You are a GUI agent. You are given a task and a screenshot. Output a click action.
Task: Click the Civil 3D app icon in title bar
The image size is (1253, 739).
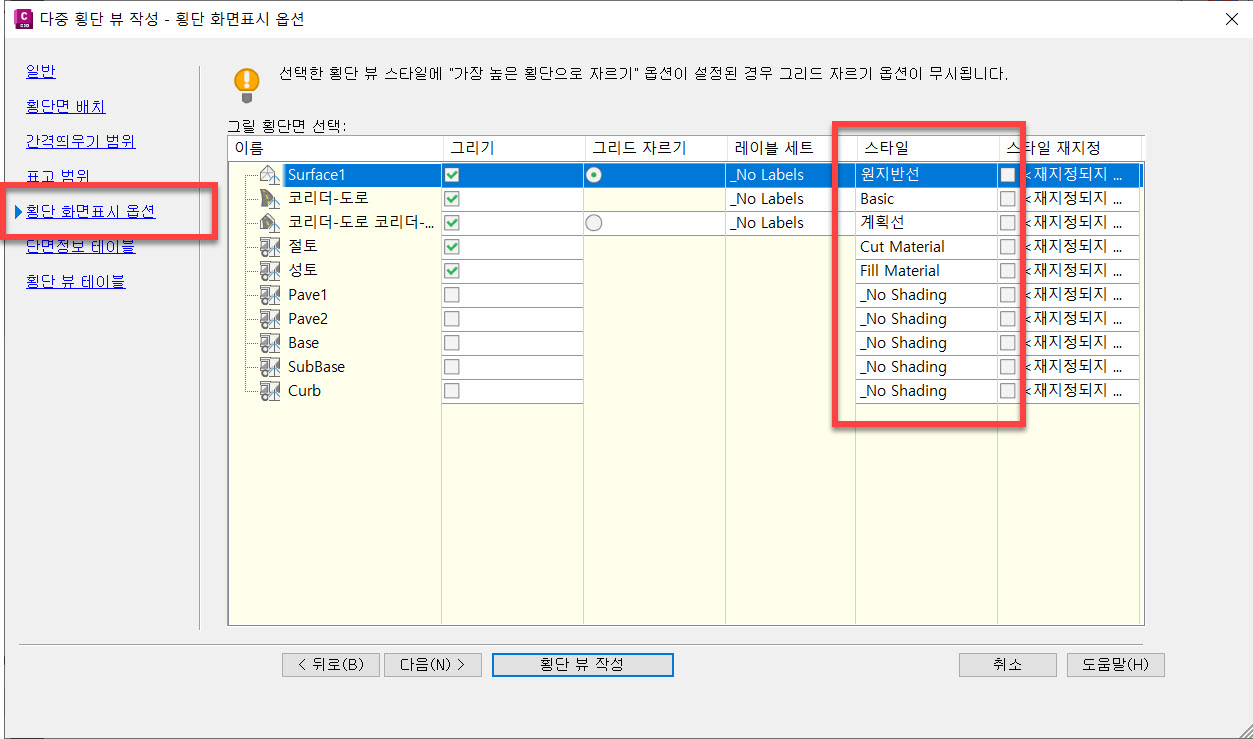22,18
